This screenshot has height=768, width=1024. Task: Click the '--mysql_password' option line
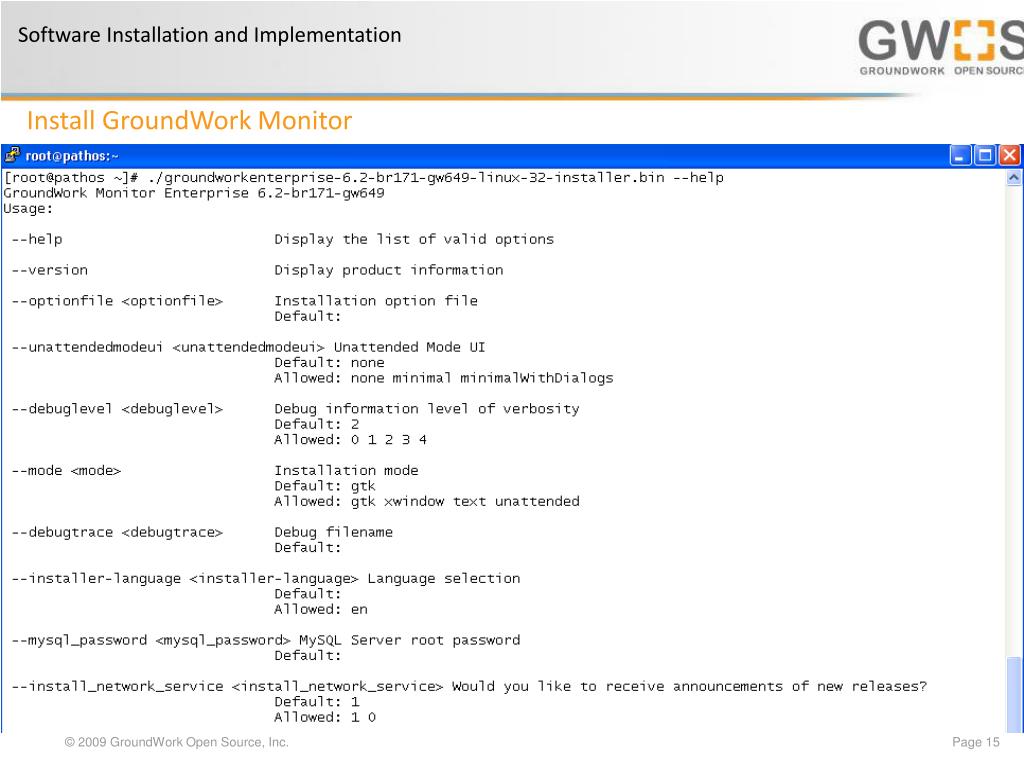(266, 640)
